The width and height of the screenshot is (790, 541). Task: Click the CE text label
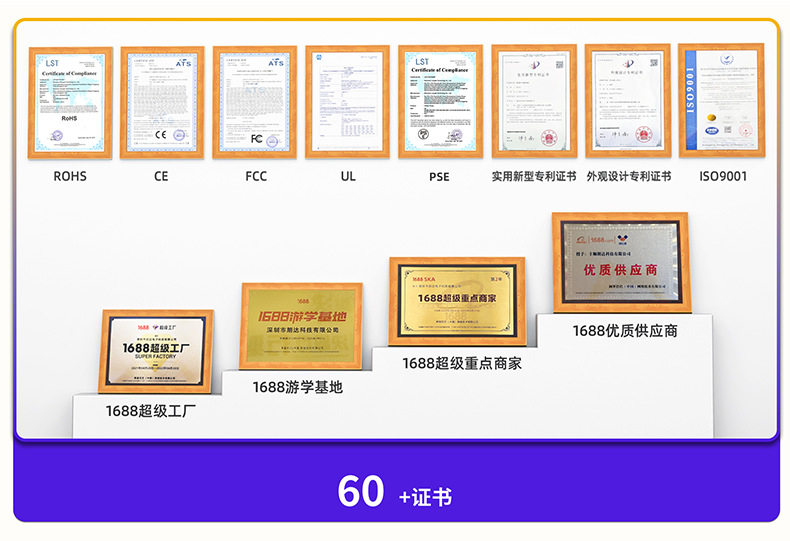[161, 176]
